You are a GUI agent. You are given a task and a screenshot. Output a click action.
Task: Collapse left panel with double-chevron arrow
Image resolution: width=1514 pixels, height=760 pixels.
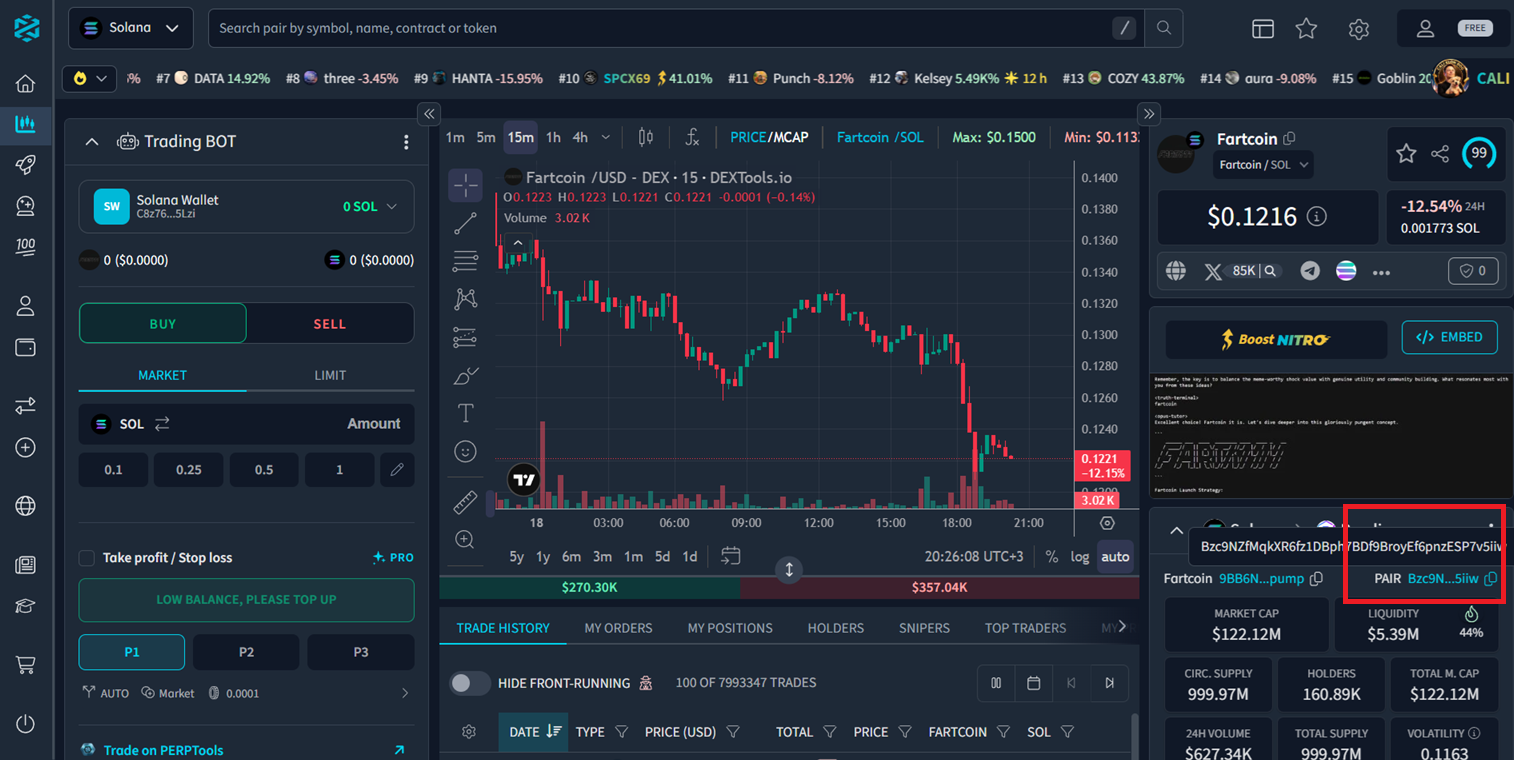click(x=428, y=114)
